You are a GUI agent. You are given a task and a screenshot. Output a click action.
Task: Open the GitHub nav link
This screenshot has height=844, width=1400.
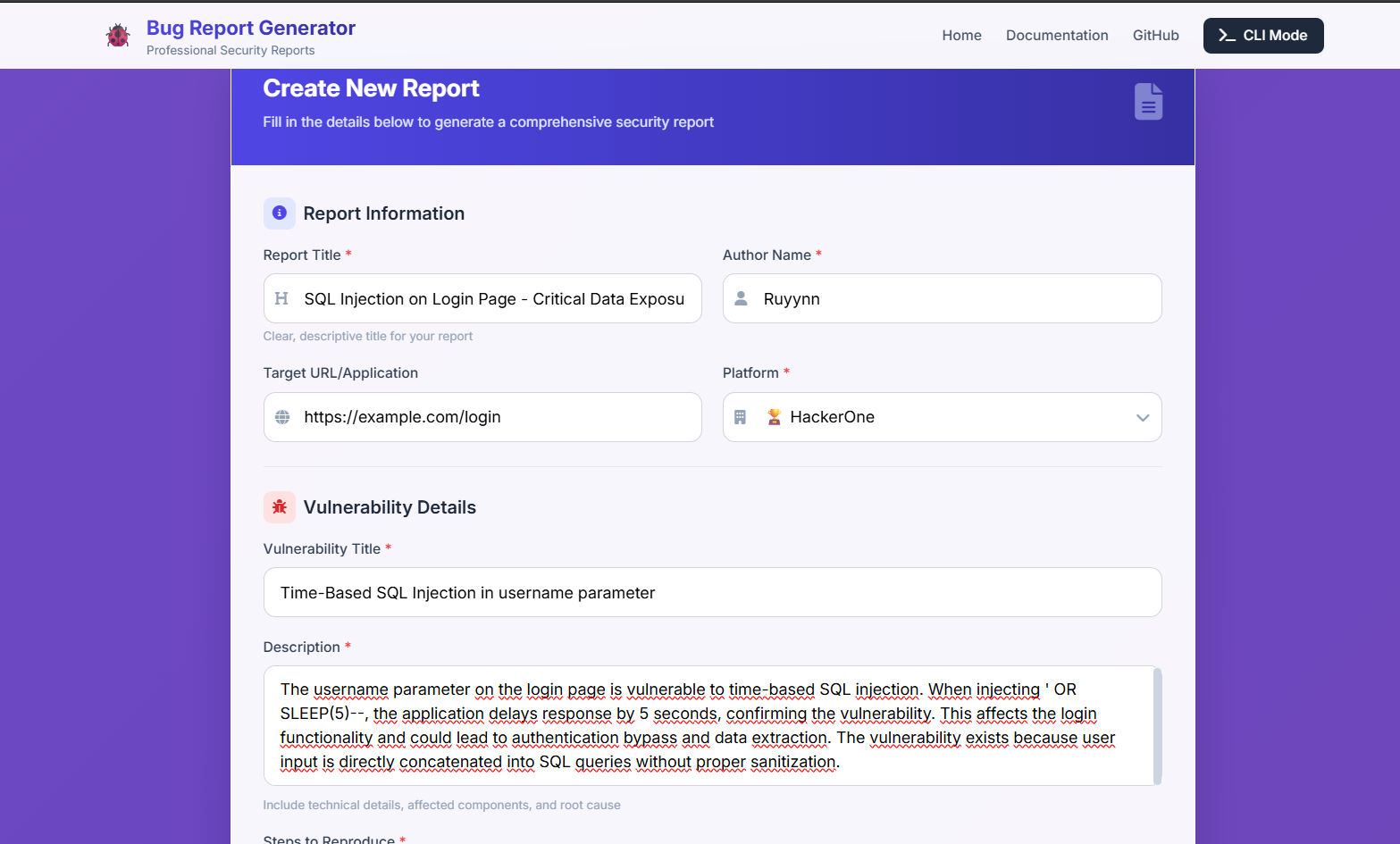pyautogui.click(x=1155, y=36)
